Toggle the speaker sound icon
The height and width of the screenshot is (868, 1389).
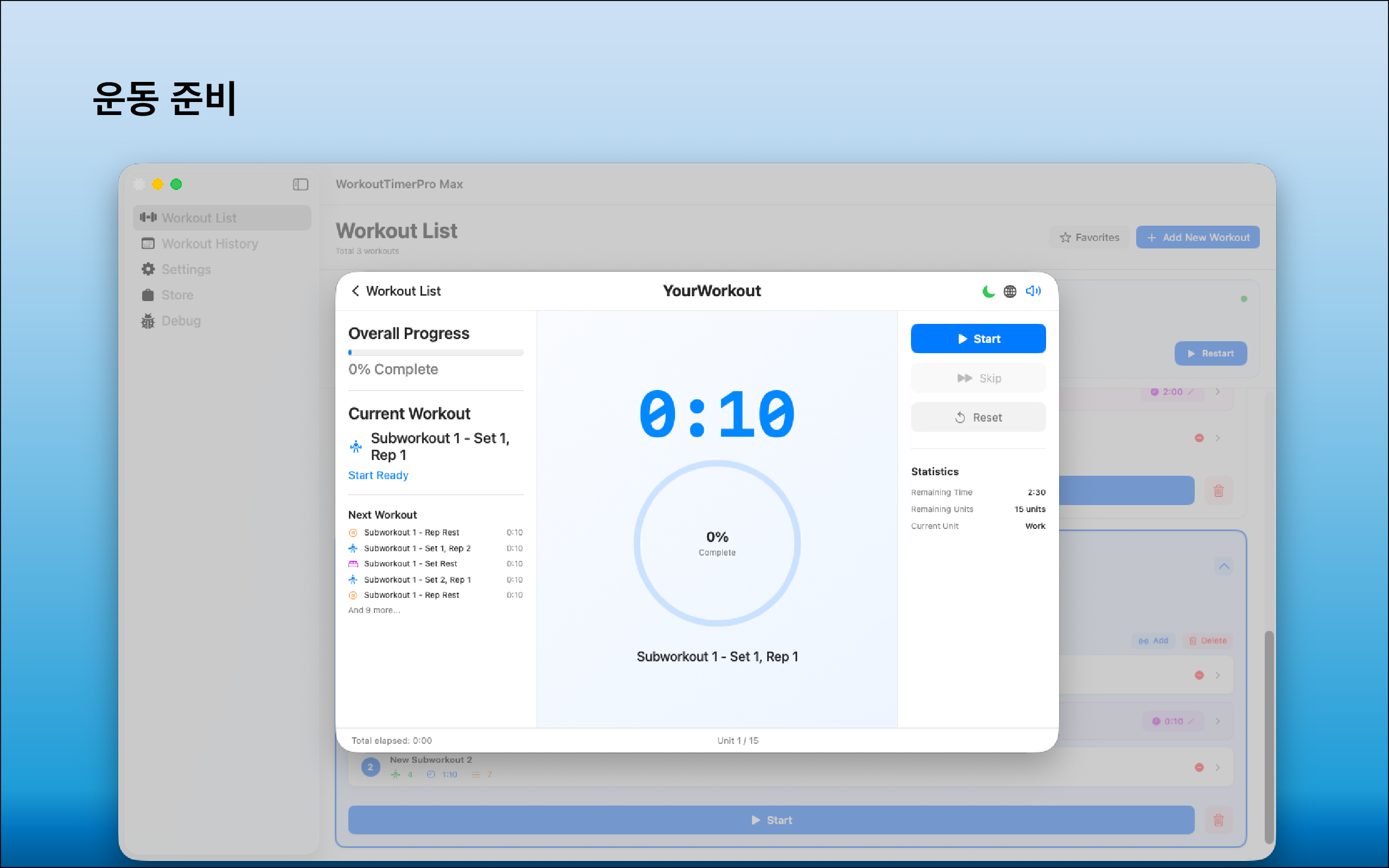1033,291
